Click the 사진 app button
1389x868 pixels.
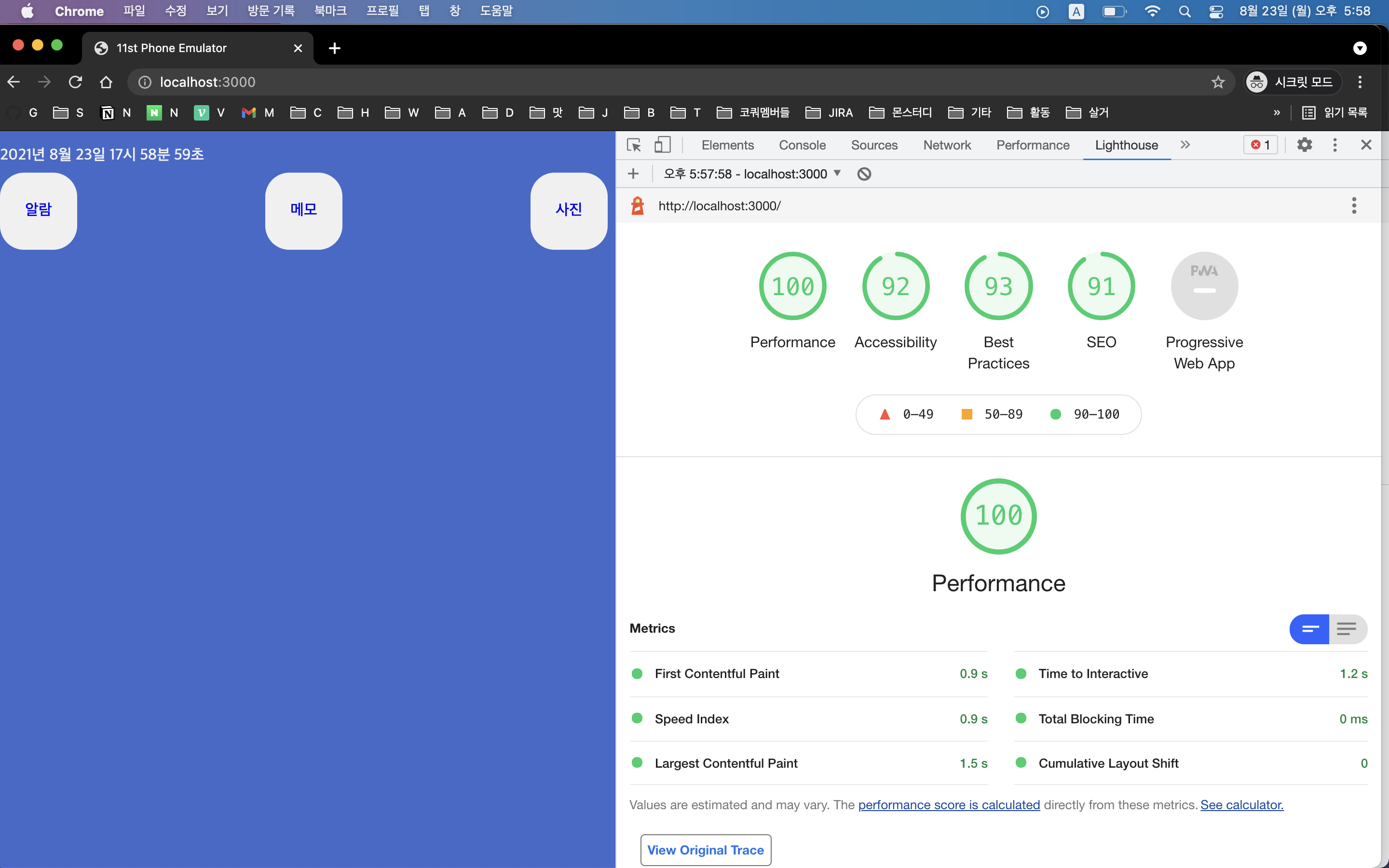coord(569,211)
